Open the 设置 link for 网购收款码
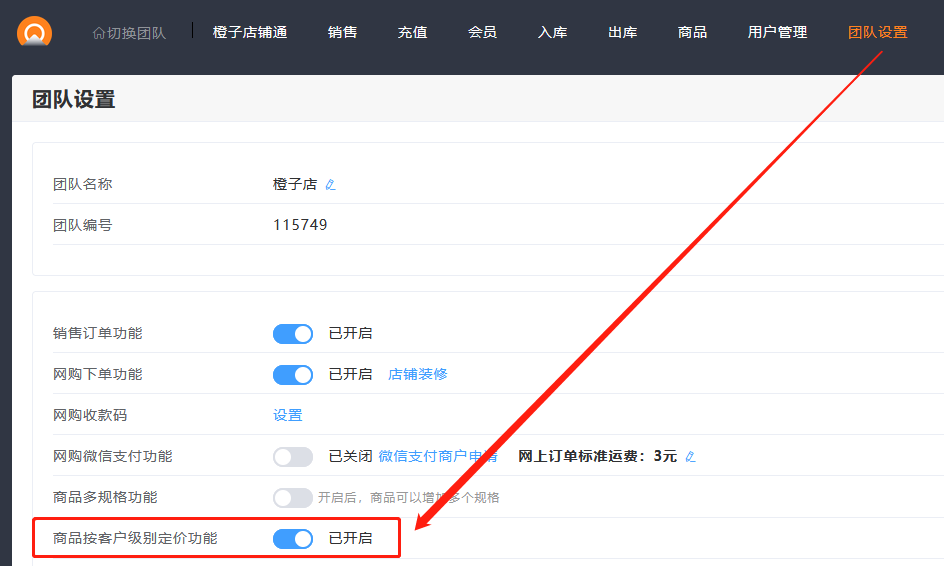Screen dimensions: 944x566 288,415
